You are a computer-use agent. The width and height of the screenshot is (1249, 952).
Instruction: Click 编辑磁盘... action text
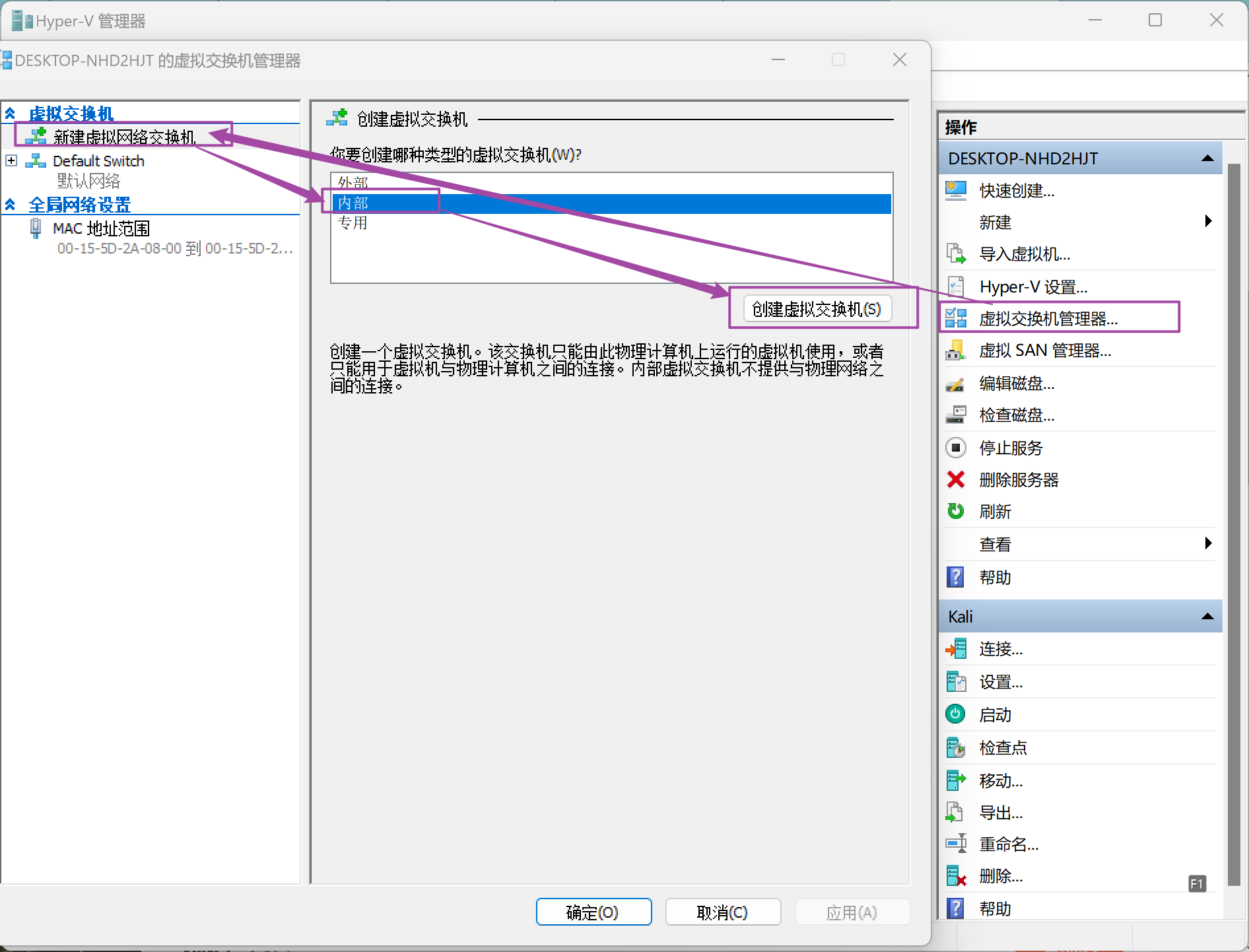tap(1017, 384)
